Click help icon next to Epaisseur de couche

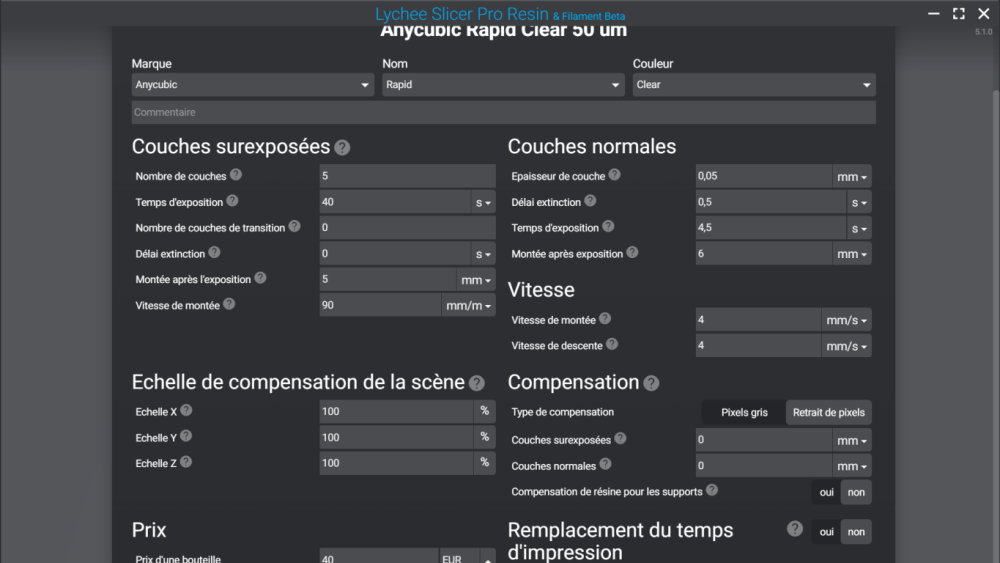coord(615,175)
